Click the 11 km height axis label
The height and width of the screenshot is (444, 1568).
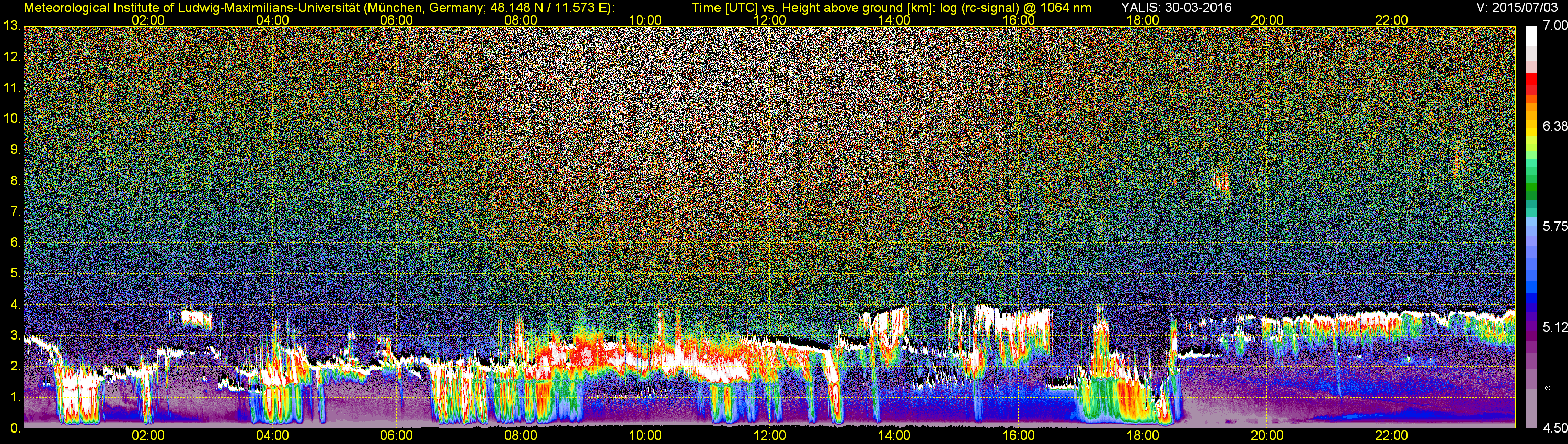click(x=11, y=88)
